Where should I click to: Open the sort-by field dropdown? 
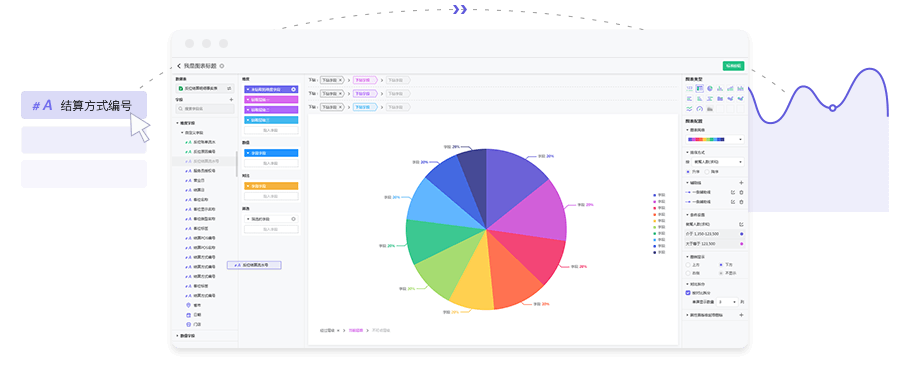pos(718,162)
